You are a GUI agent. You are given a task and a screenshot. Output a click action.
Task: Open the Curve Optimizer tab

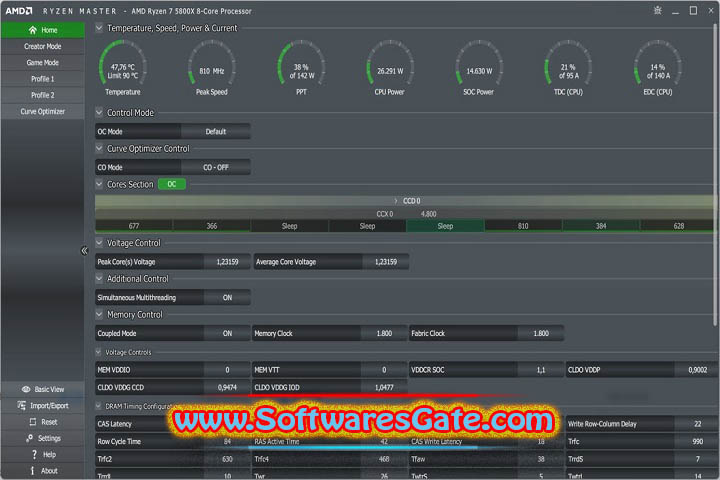click(43, 112)
